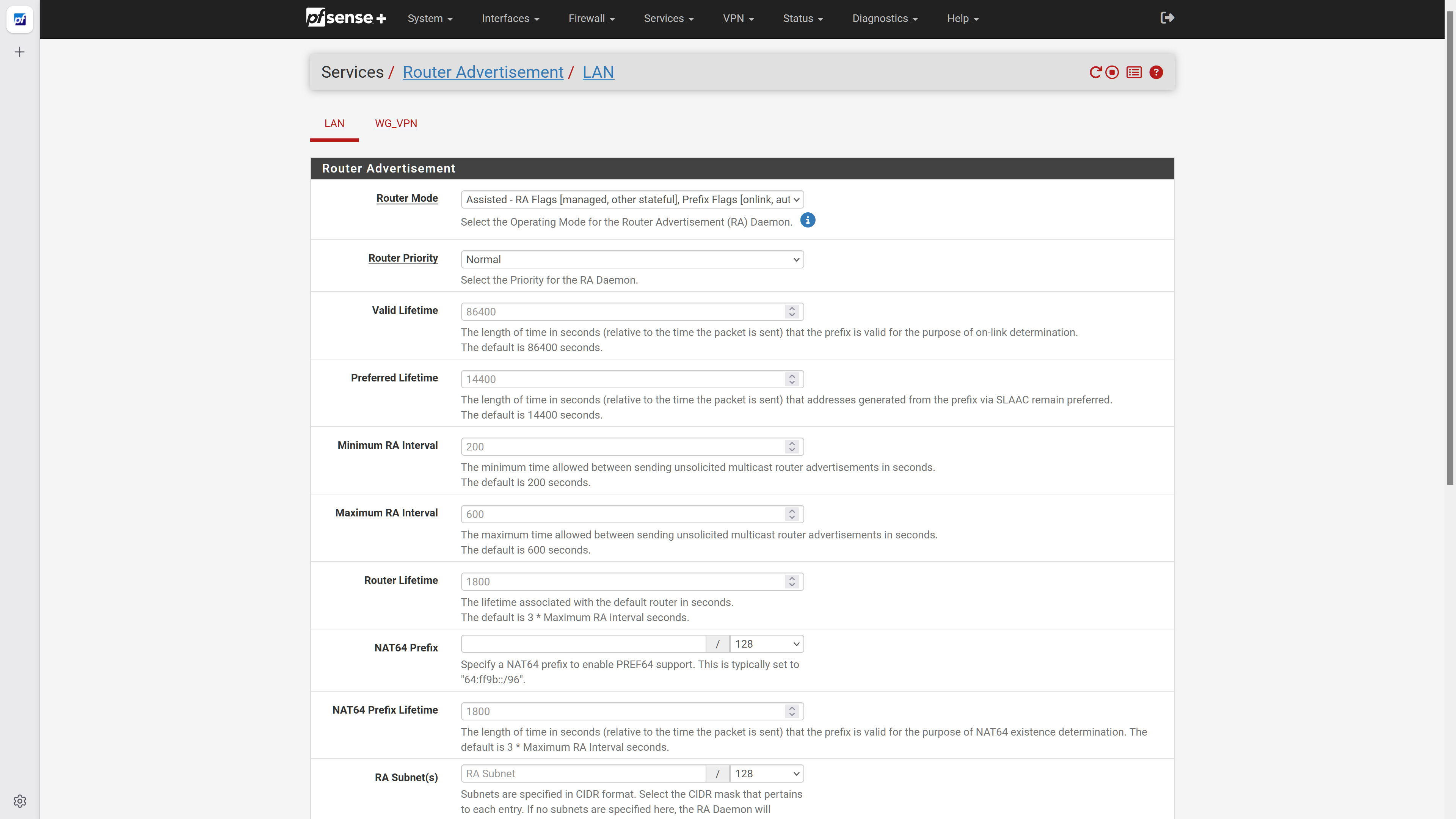
Task: Click the Valid Lifetime stepper arrows
Action: pyautogui.click(x=792, y=311)
